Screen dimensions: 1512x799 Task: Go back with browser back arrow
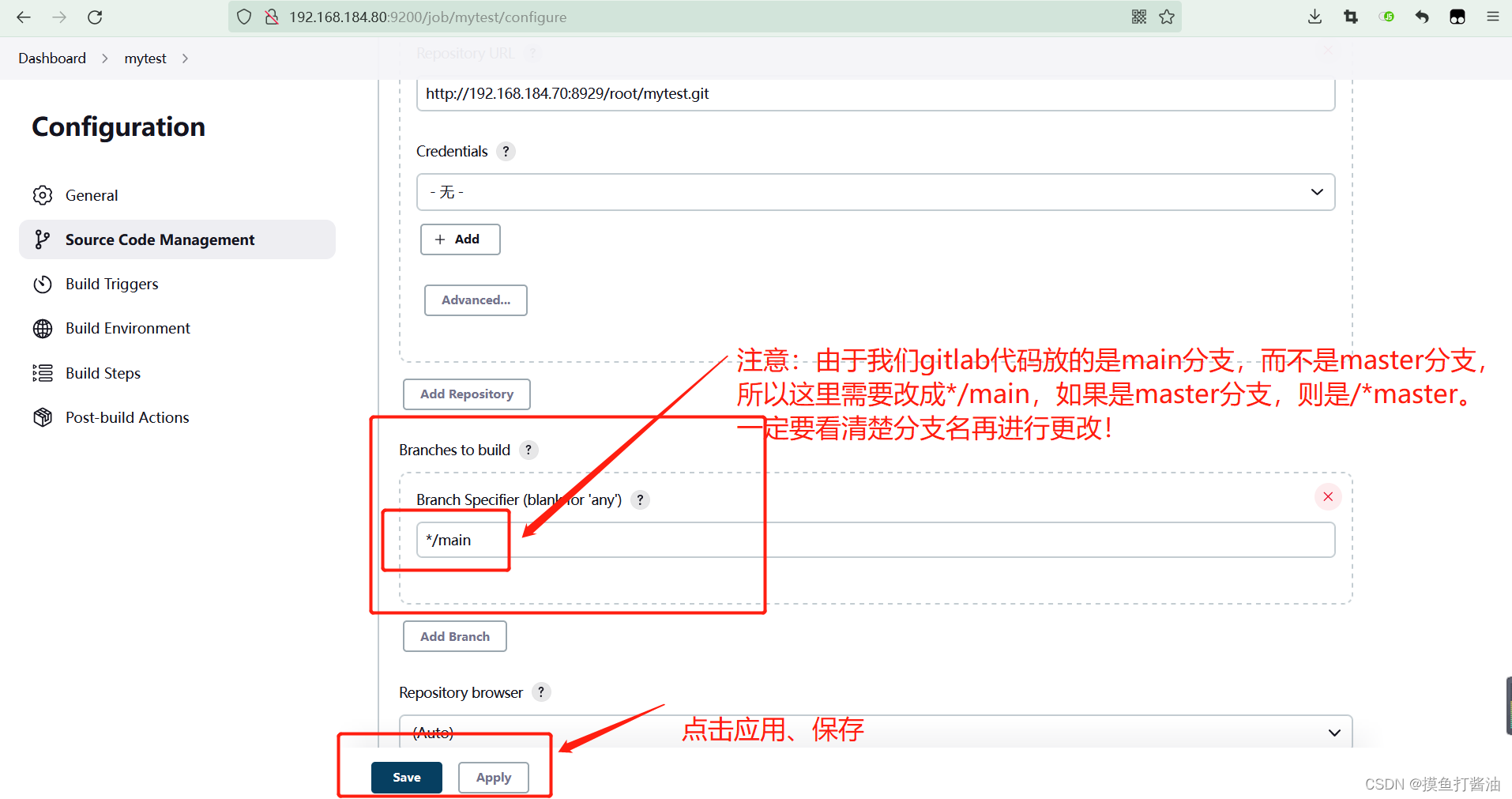(24, 17)
